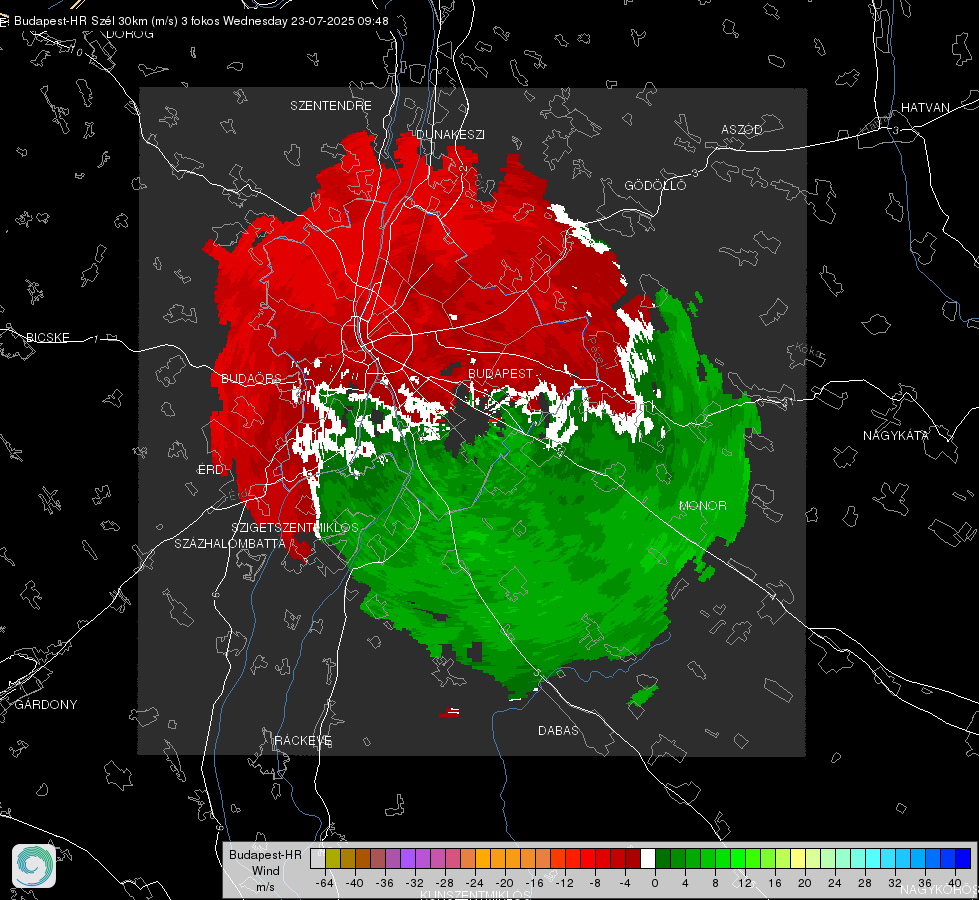Screen dimensions: 979x900
Task: Click the radar title with timestamp 09:48
Action: [x=201, y=21]
